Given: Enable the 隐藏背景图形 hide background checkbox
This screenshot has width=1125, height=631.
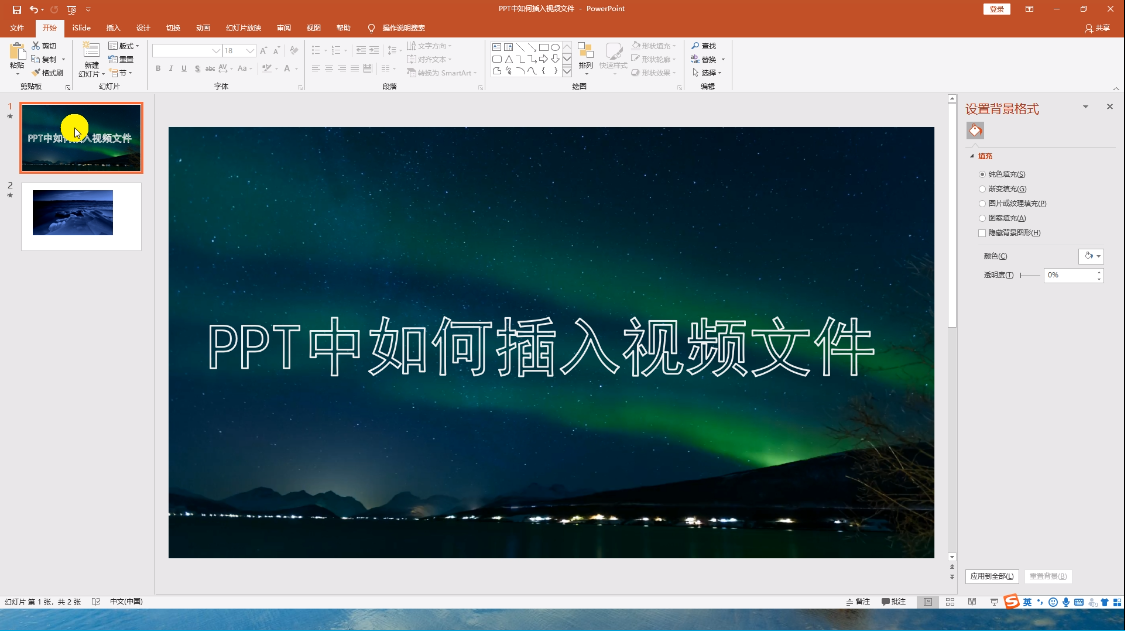Looking at the screenshot, I should tap(982, 232).
